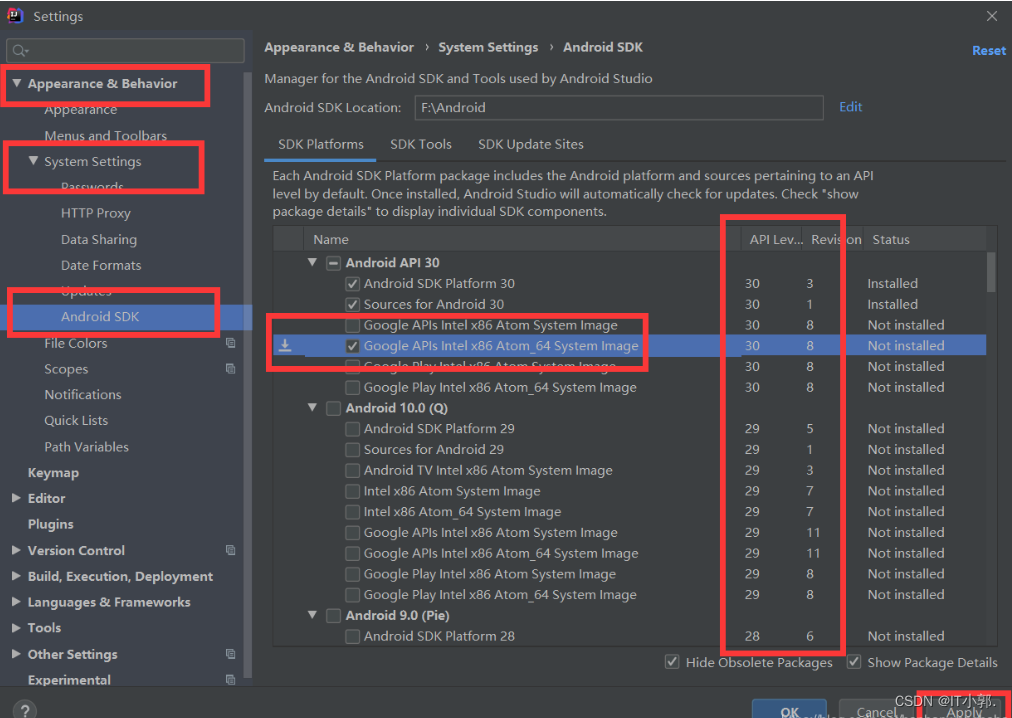This screenshot has width=1012, height=718.
Task: Open the SDK Update Sites tab
Action: 531,144
